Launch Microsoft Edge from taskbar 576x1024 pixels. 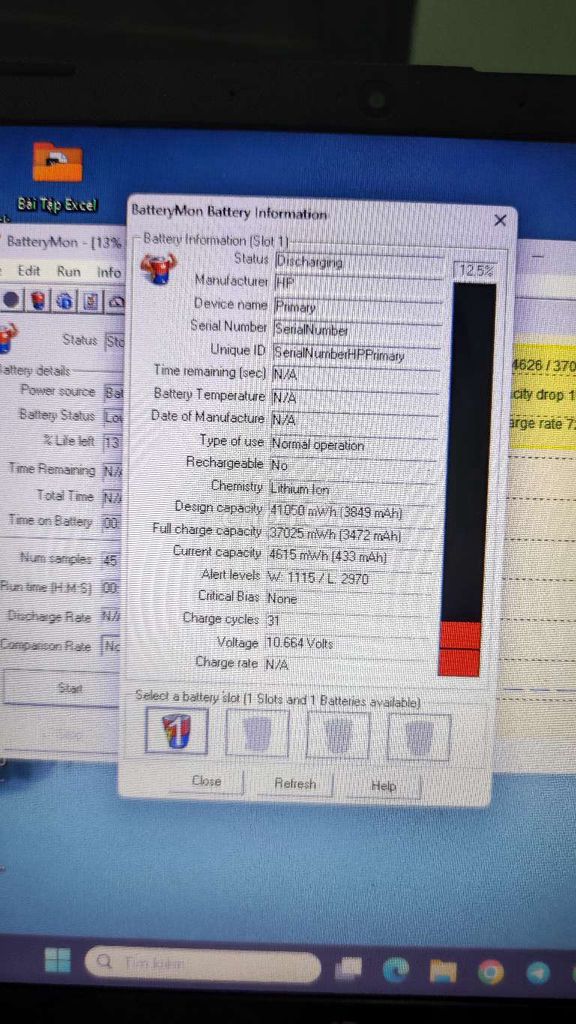(x=396, y=971)
